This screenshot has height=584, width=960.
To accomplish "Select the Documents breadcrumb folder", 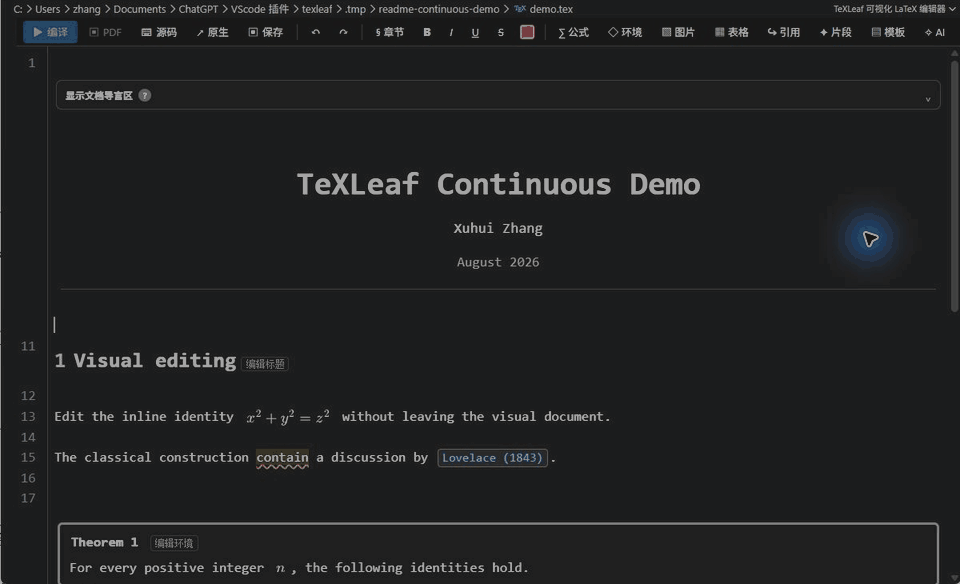I will pos(140,9).
